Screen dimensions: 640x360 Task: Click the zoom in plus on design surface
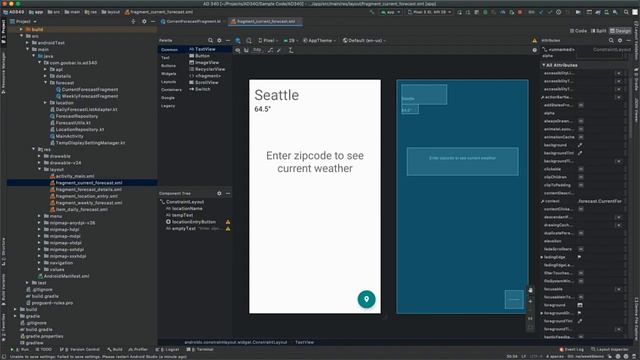point(530,301)
